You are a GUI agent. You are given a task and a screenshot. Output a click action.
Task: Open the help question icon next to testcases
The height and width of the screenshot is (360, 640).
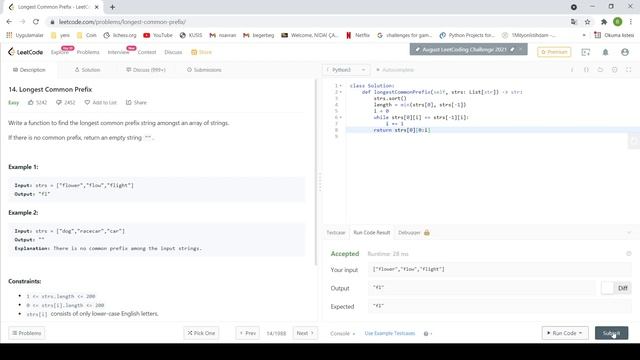pos(426,333)
